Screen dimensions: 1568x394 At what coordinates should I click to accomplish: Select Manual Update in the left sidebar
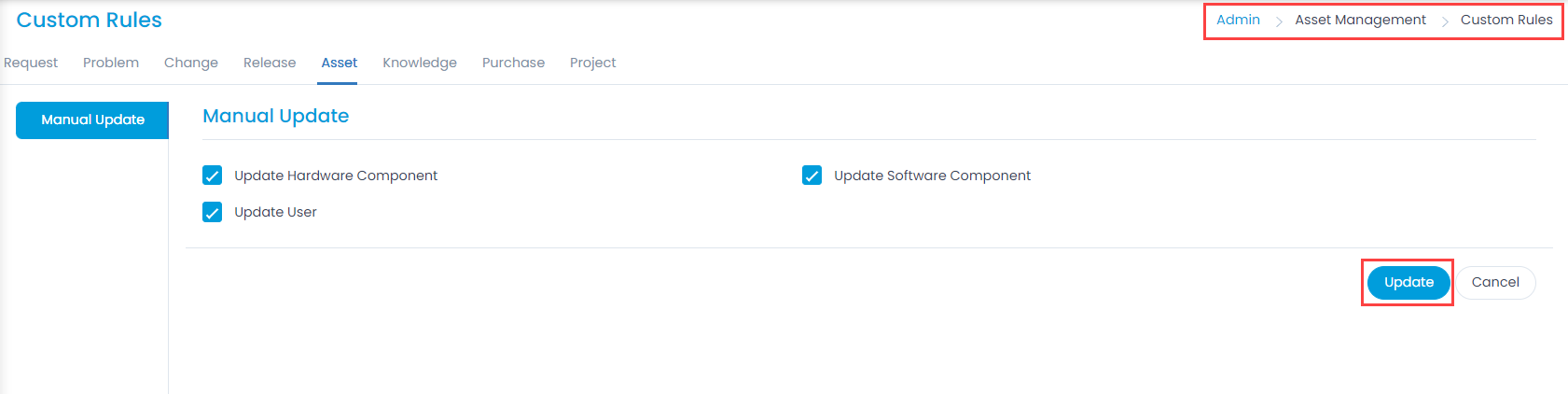click(x=92, y=120)
